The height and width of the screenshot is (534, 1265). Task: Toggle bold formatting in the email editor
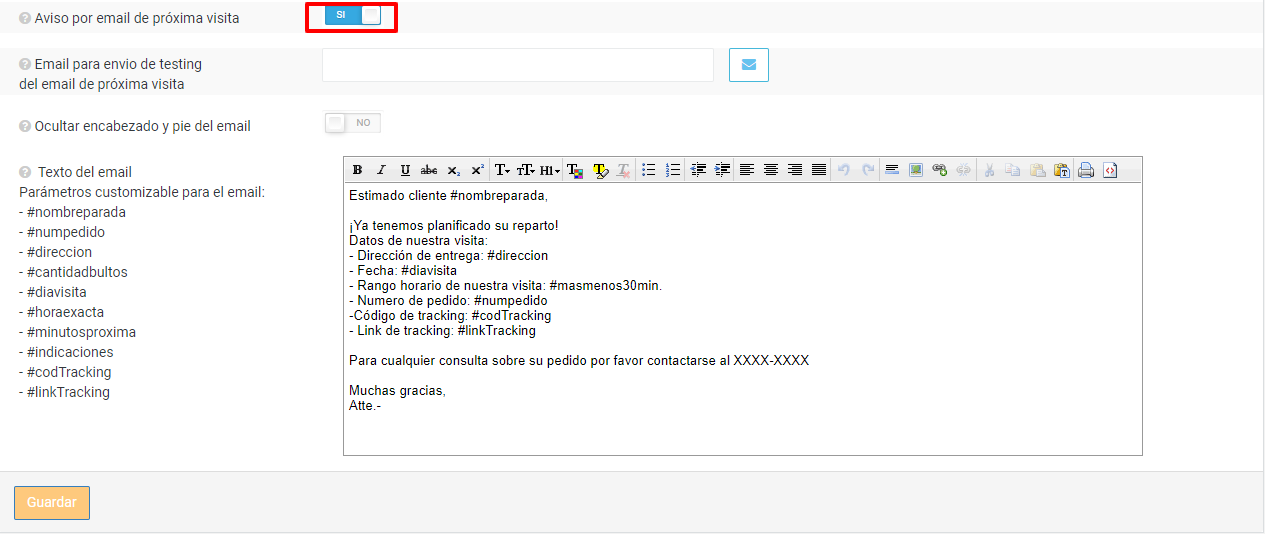click(x=357, y=170)
